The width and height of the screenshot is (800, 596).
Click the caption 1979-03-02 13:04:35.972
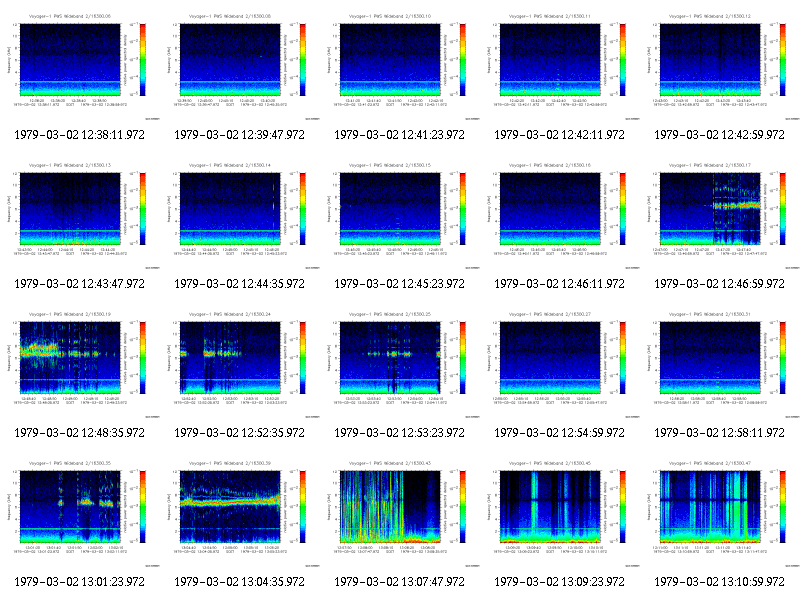coord(239,582)
